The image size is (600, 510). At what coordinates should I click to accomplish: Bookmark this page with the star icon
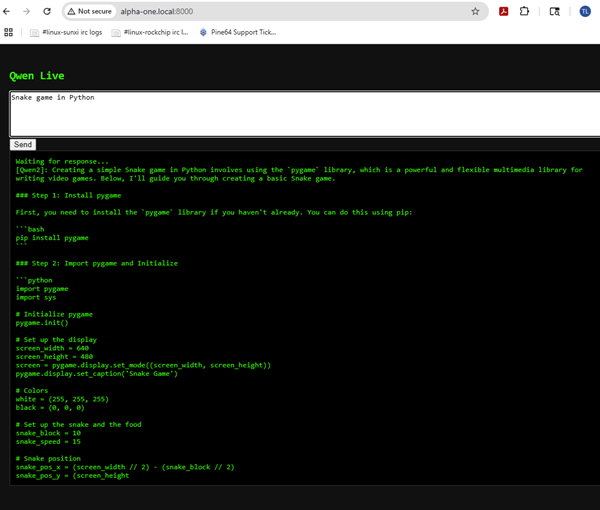475,11
